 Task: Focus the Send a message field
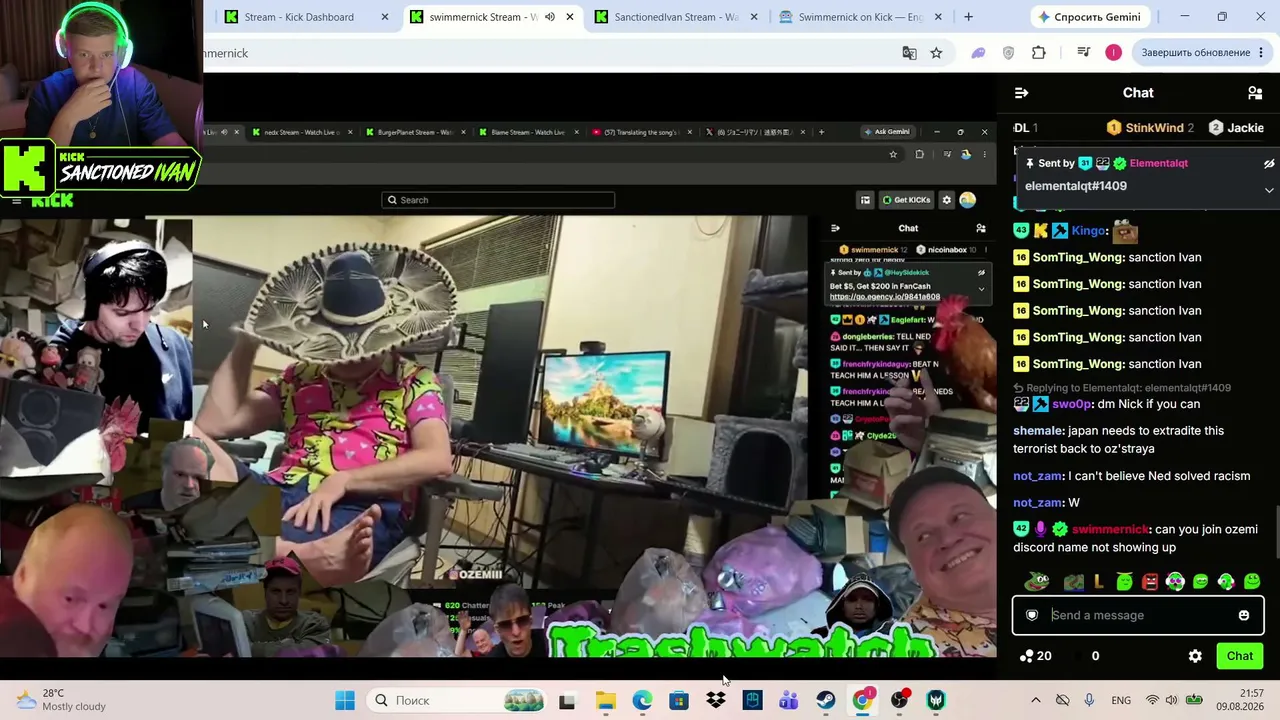click(x=1138, y=615)
